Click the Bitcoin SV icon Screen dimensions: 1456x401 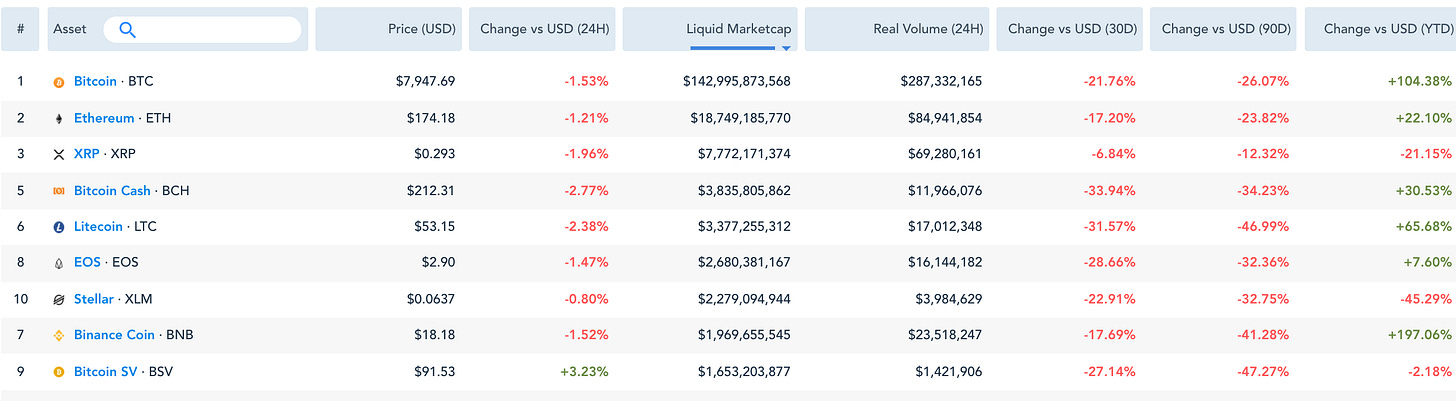(x=59, y=371)
